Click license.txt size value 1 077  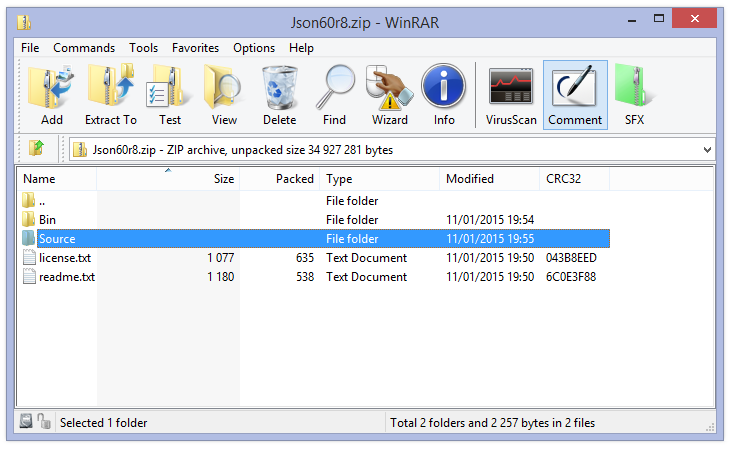pos(220,258)
